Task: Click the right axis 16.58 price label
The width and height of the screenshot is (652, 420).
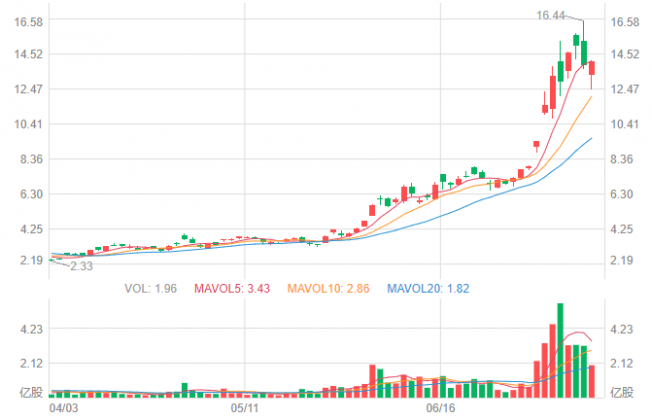Action: pyautogui.click(x=625, y=22)
